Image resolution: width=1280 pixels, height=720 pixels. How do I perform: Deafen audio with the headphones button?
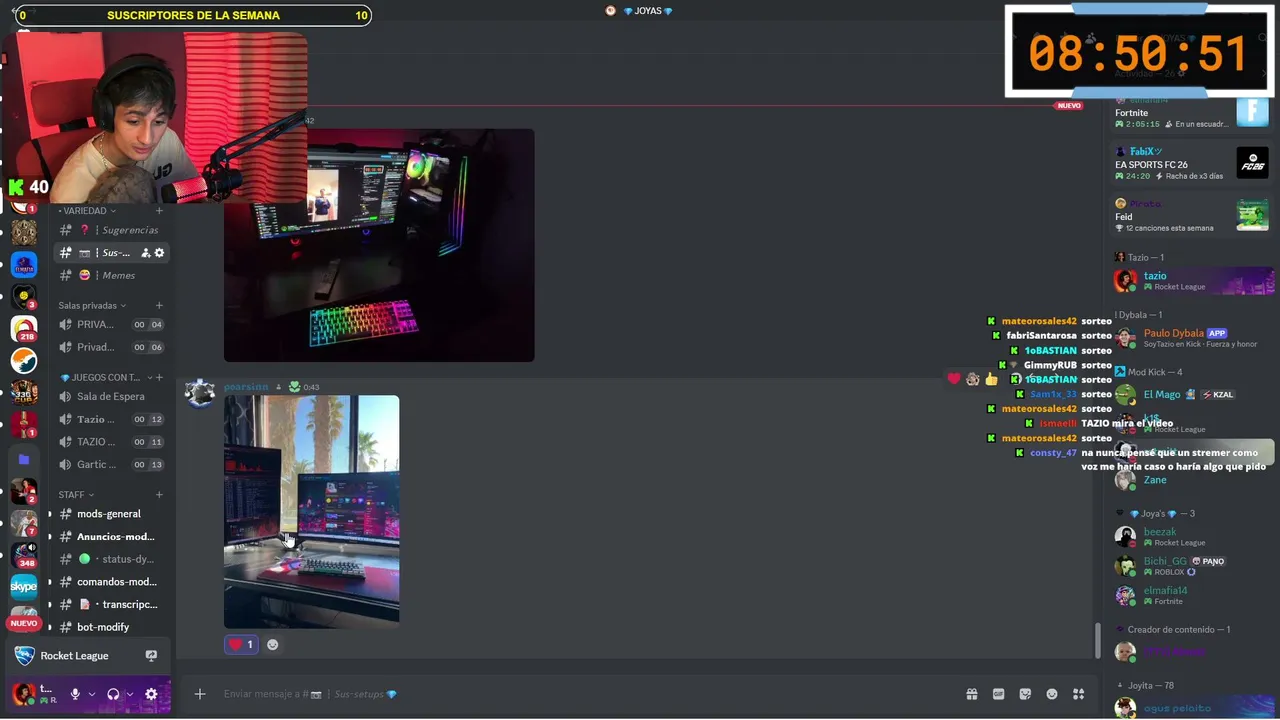pyautogui.click(x=113, y=694)
